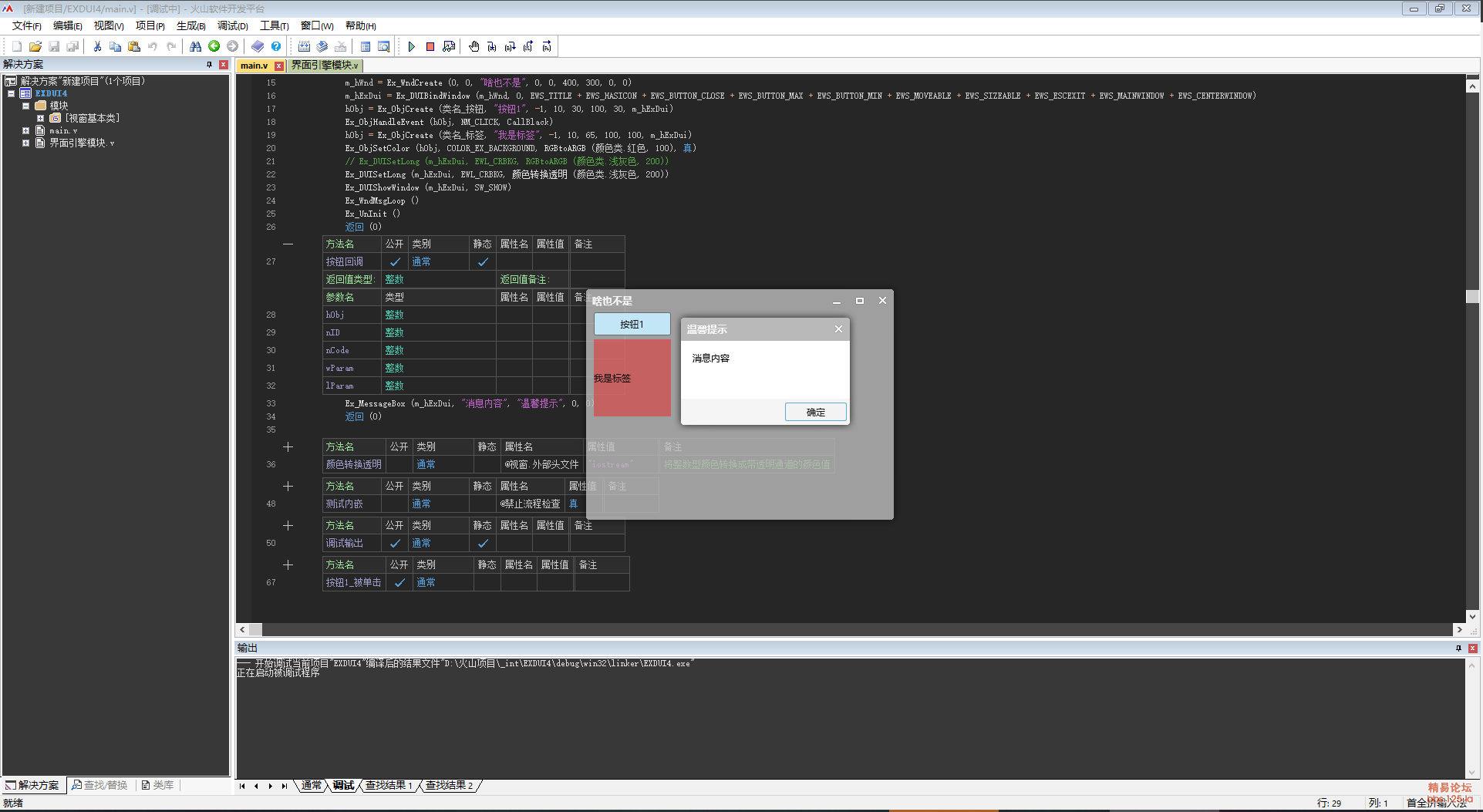Click the blue help question mark icon
Viewport: 1483px width, 812px height.
click(276, 47)
